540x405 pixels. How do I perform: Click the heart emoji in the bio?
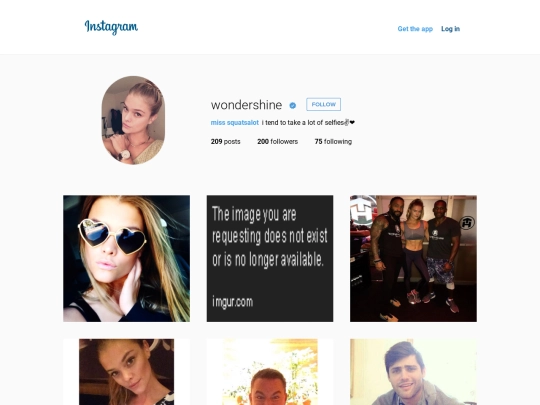coord(352,122)
